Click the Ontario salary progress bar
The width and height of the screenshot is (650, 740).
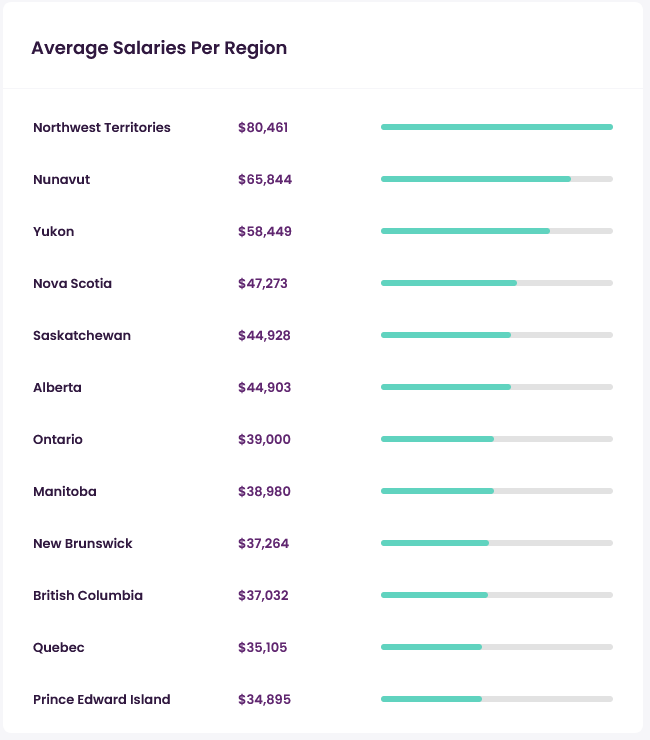click(x=496, y=439)
